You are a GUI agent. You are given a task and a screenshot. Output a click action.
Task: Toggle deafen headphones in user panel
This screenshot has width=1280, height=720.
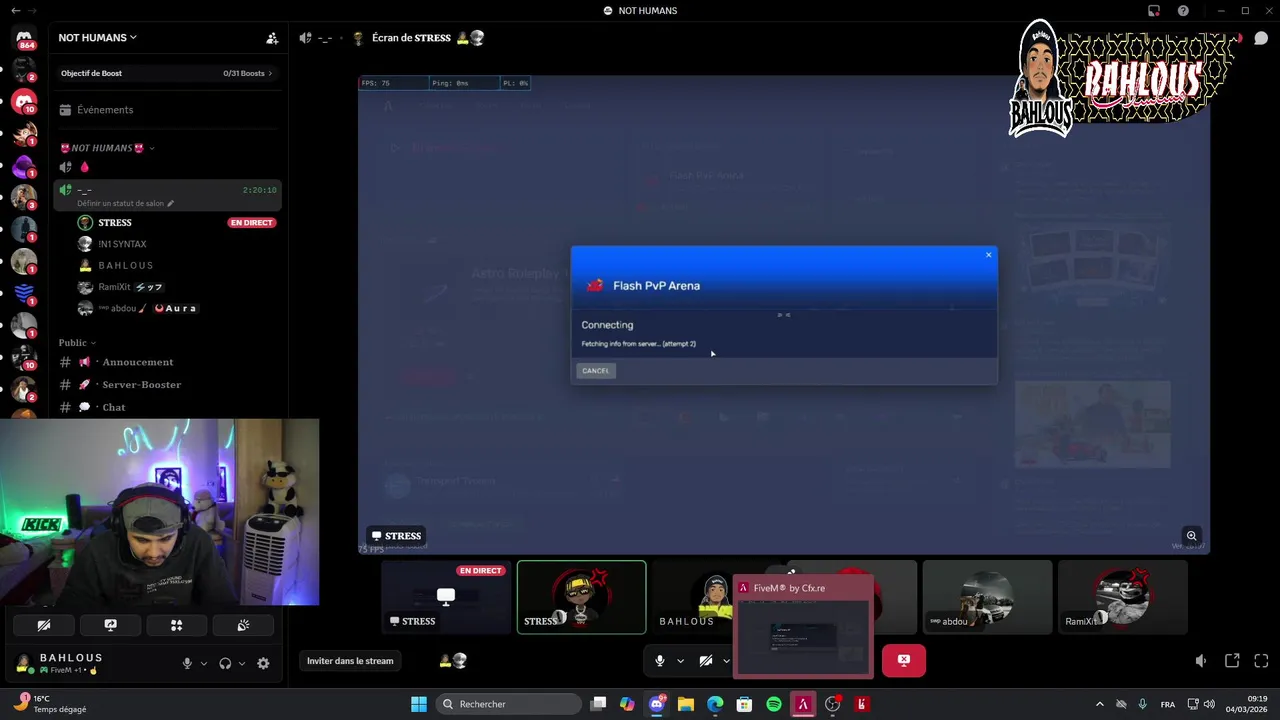[225, 663]
